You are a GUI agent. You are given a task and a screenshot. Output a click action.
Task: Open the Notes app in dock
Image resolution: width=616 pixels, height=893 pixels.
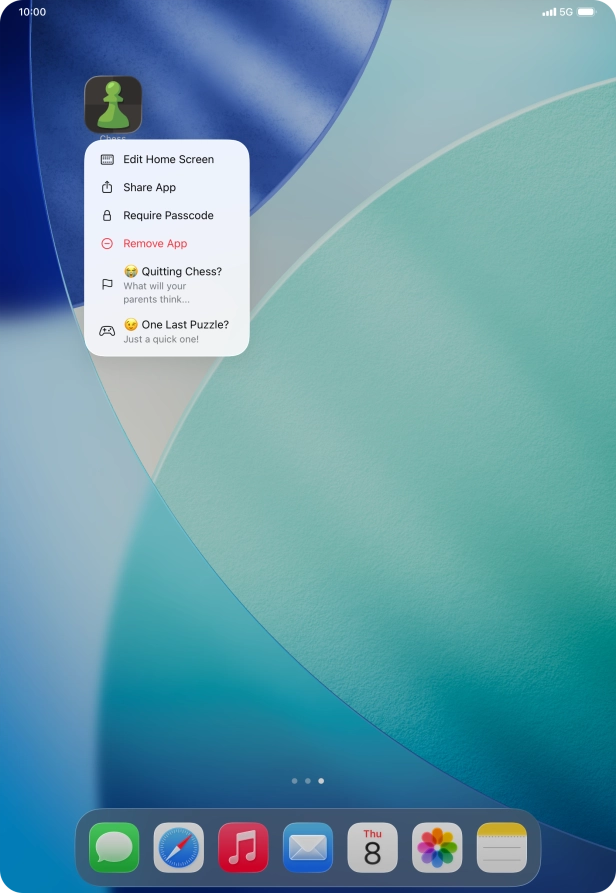(x=502, y=848)
